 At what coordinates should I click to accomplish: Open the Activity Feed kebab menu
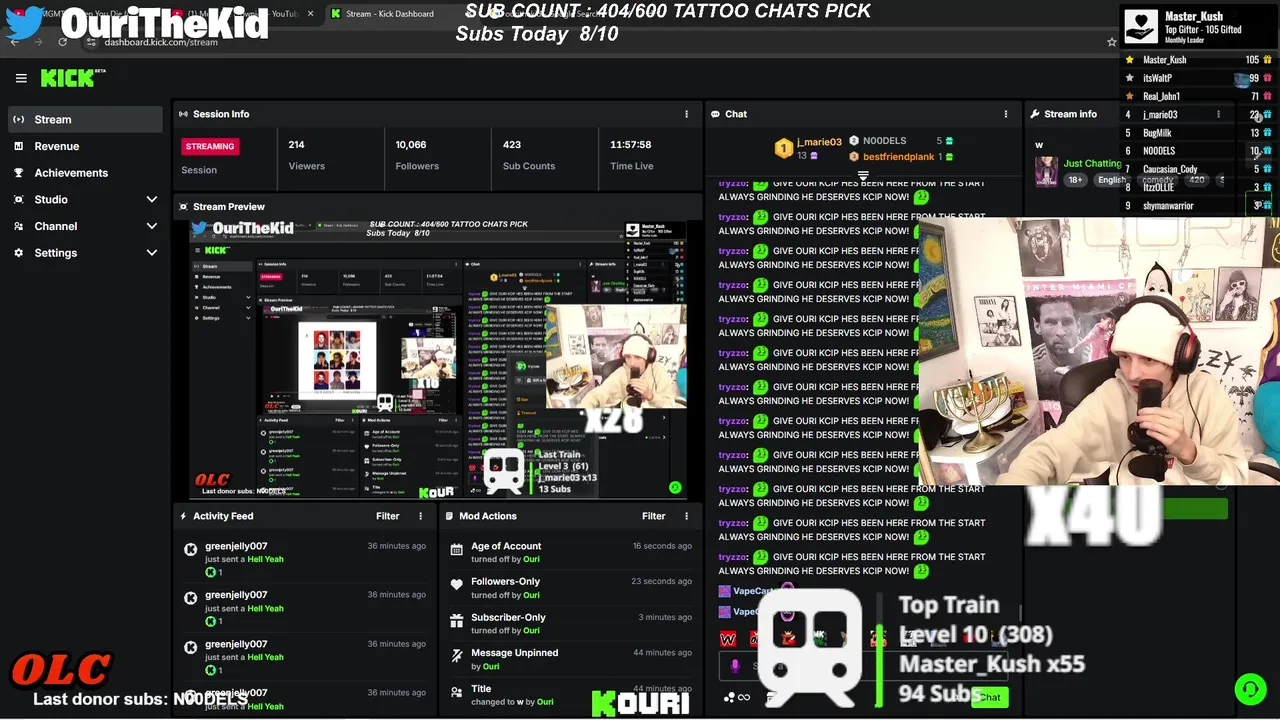pos(420,516)
